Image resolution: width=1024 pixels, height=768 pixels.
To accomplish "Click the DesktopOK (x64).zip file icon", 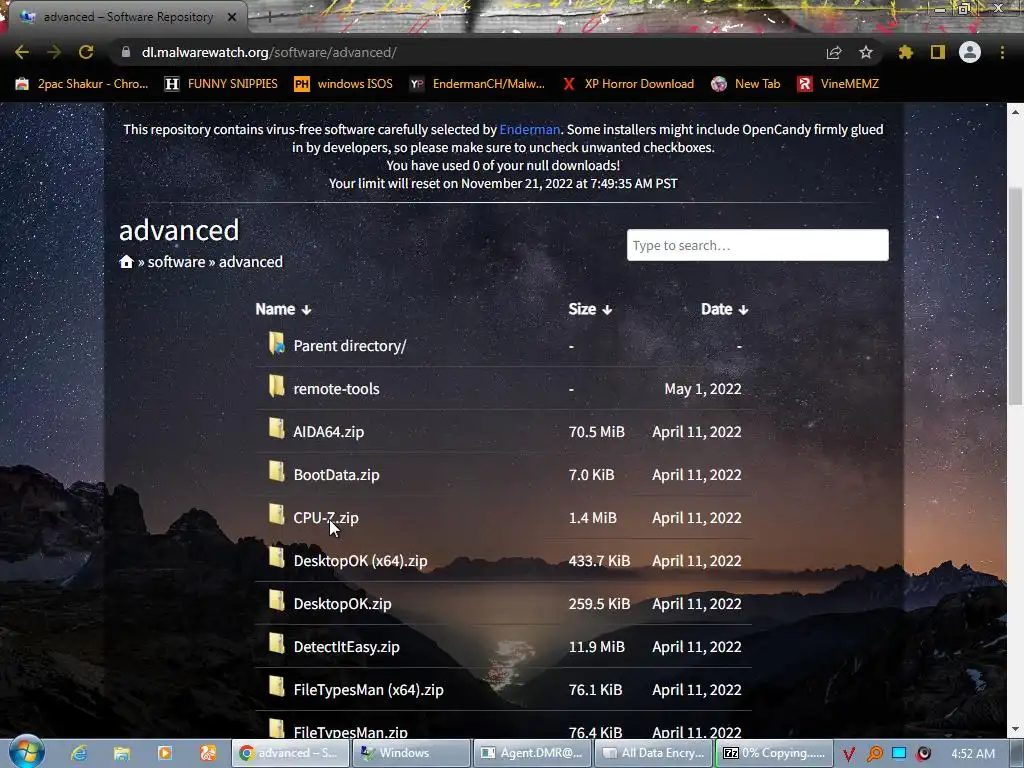I will tap(276, 558).
